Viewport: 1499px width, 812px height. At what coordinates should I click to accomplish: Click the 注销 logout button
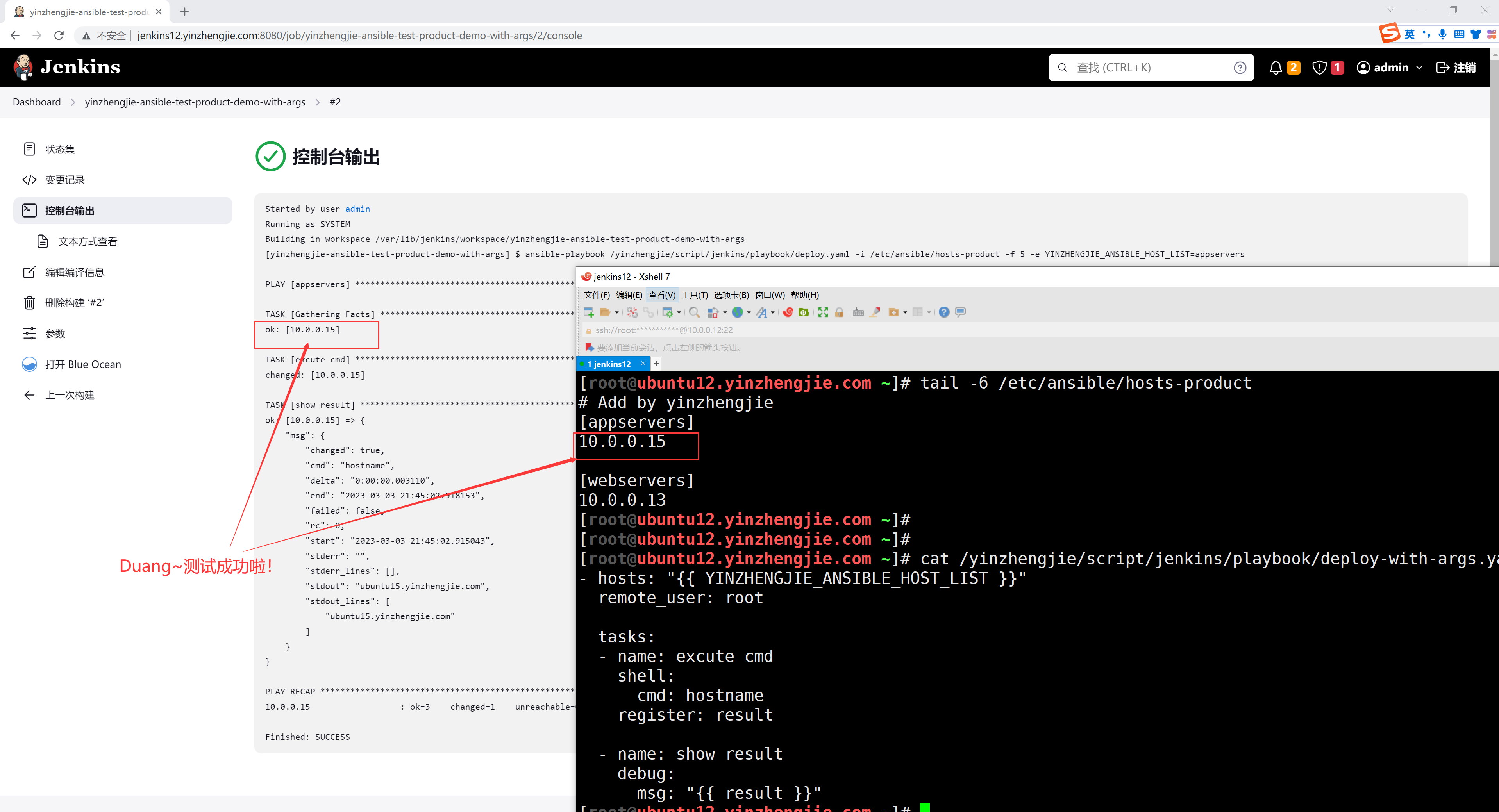[1456, 68]
